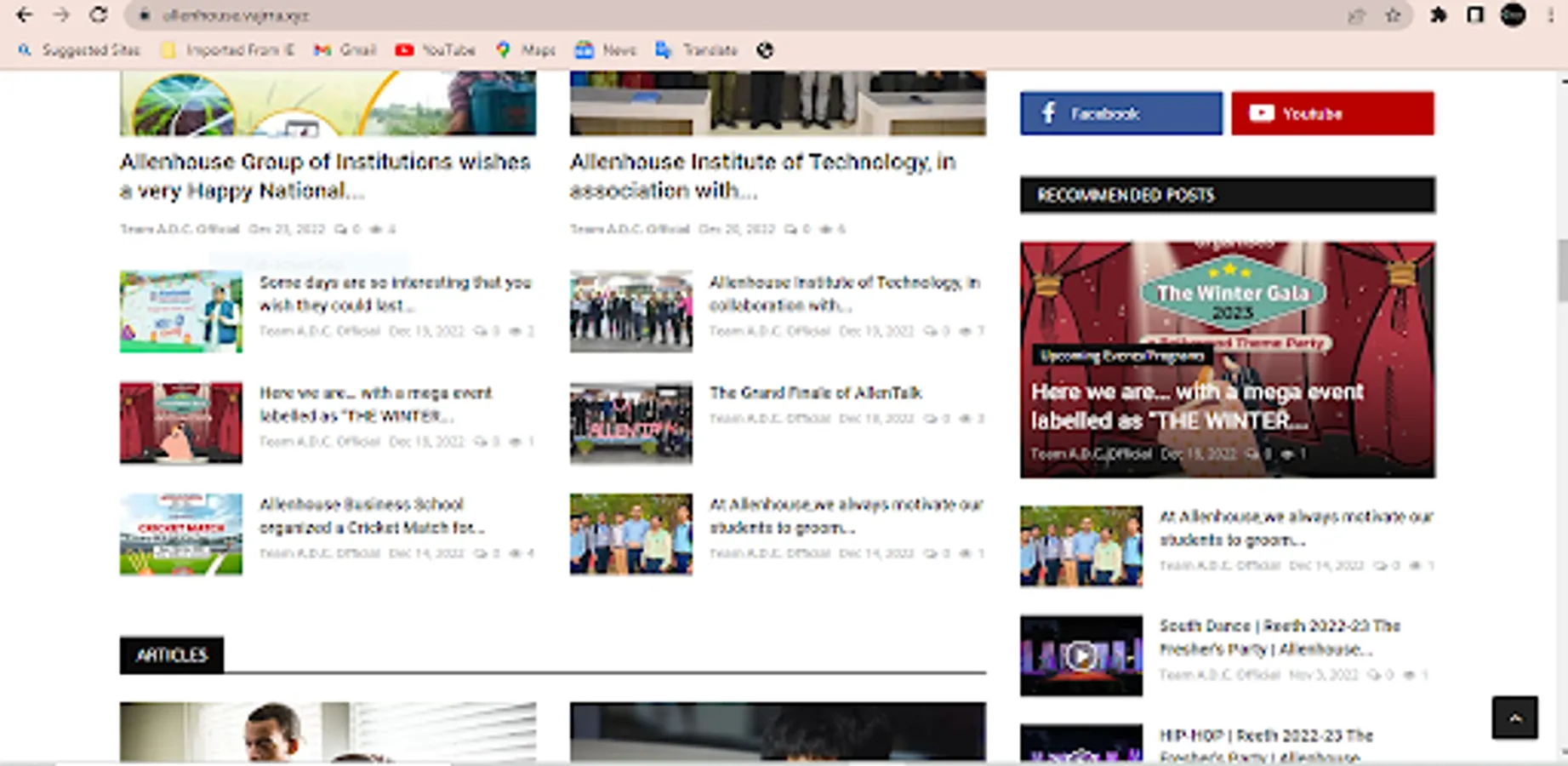Open the News bookmark
Image resolution: width=1568 pixels, height=766 pixels.
(606, 50)
